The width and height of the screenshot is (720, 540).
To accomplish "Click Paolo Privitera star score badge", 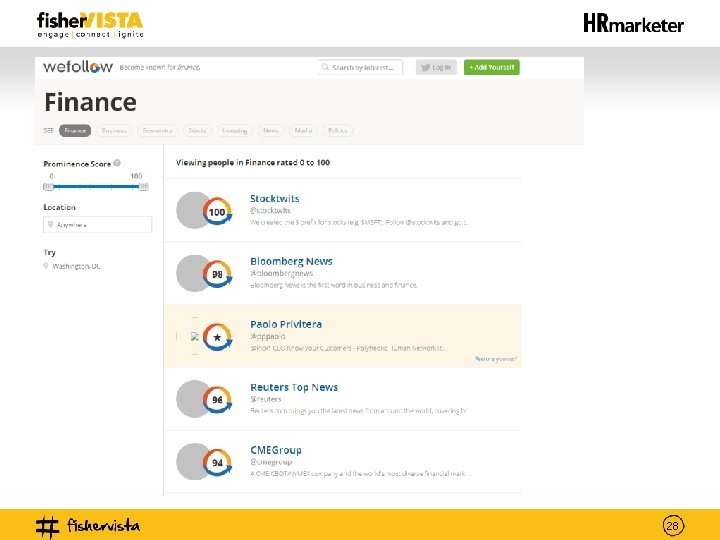I will pyautogui.click(x=217, y=337).
